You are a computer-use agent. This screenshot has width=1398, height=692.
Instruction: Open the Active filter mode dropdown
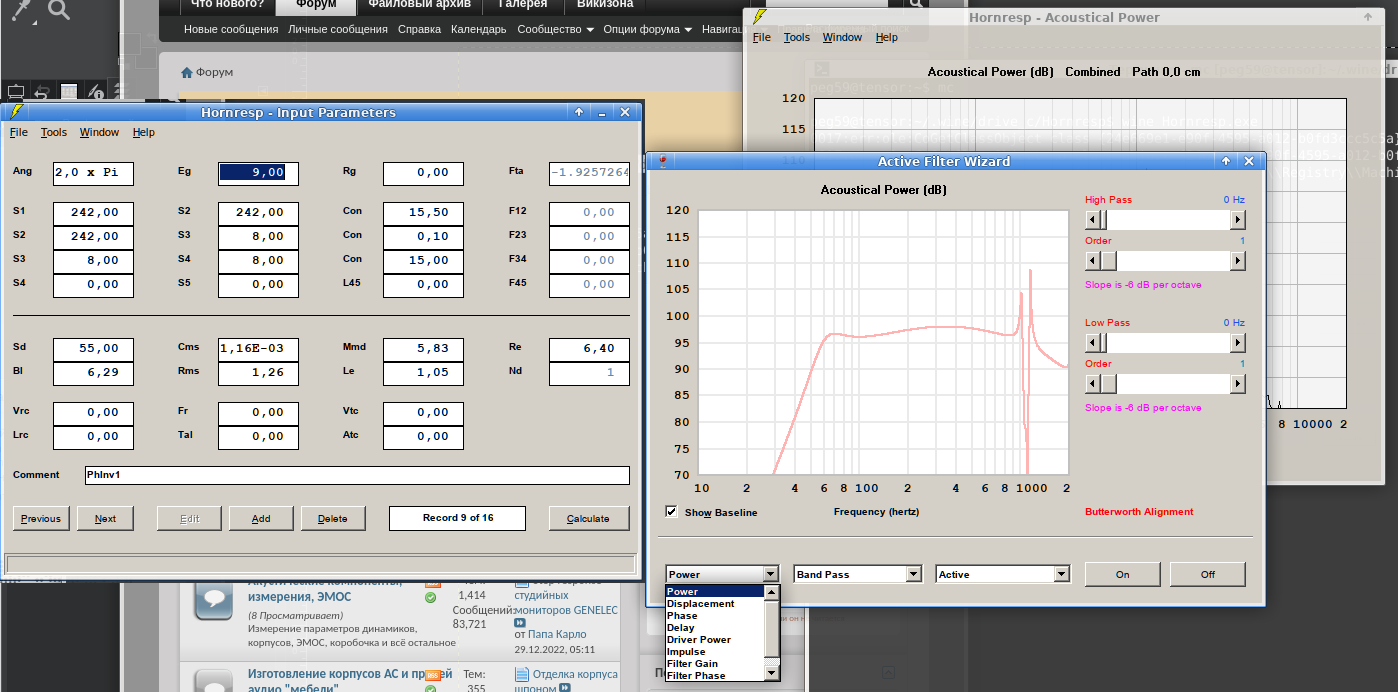[1062, 574]
